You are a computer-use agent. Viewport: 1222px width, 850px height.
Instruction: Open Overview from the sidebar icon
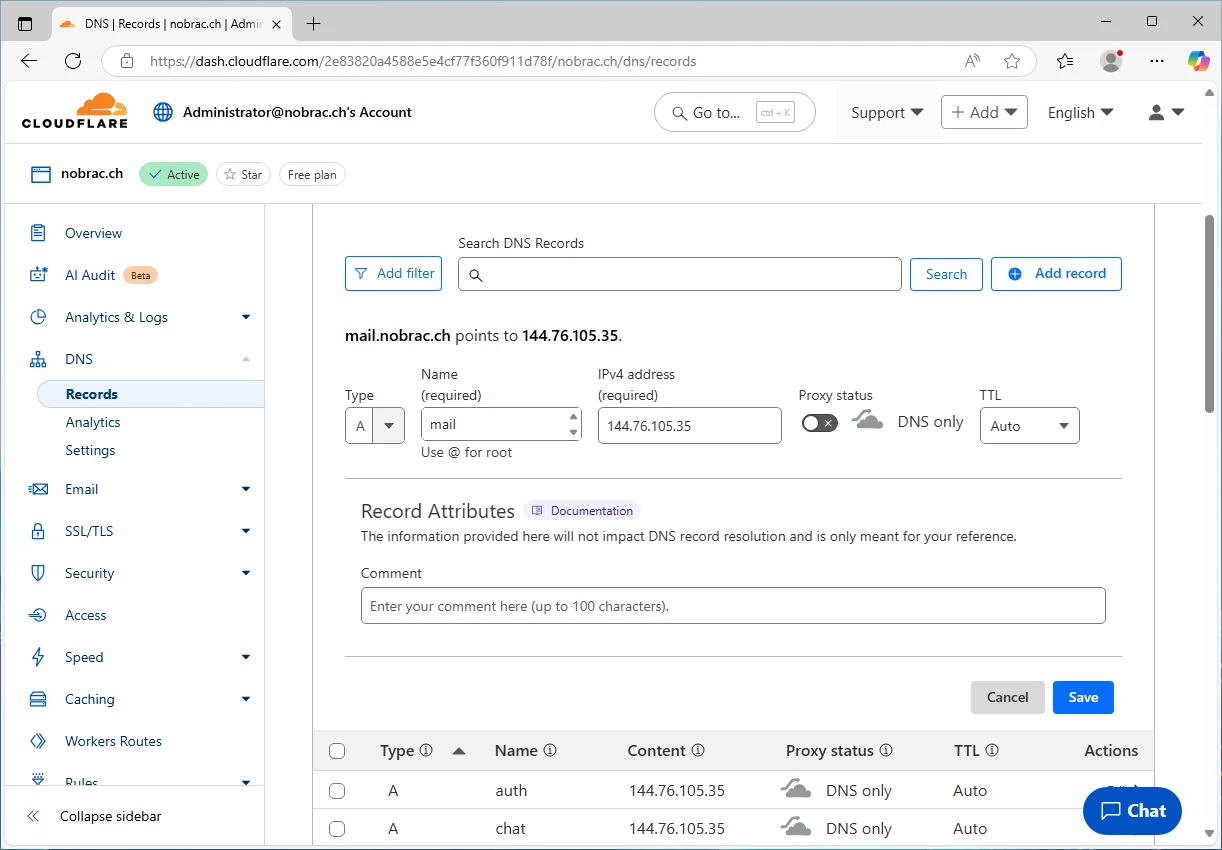38,233
